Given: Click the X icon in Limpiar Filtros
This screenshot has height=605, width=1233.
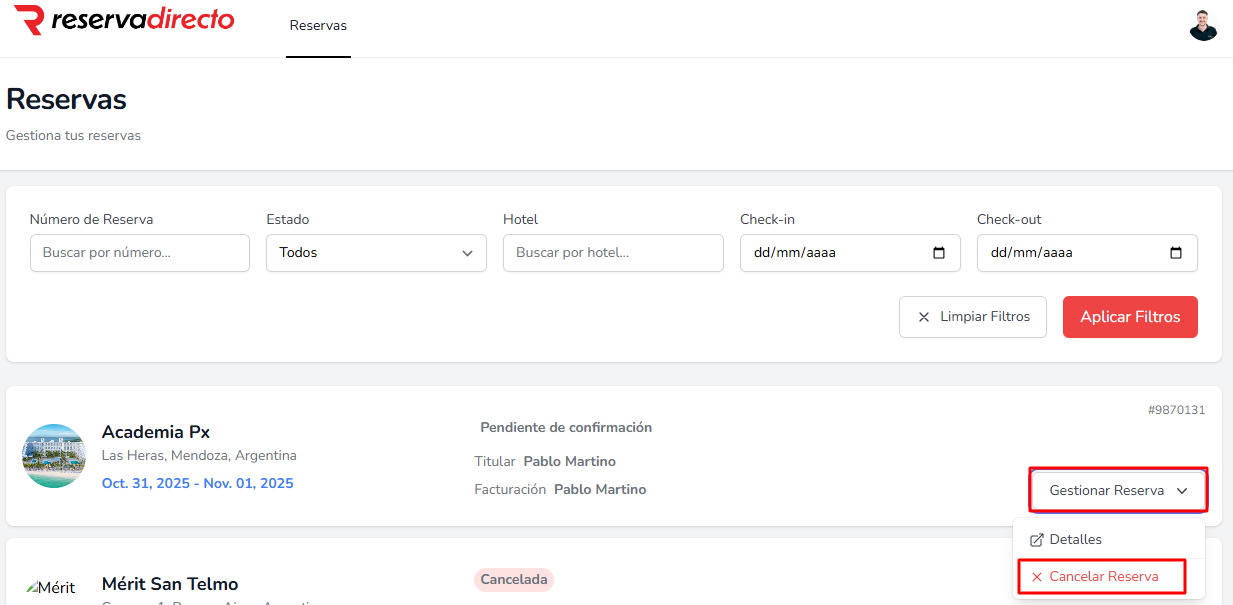Looking at the screenshot, I should point(924,317).
